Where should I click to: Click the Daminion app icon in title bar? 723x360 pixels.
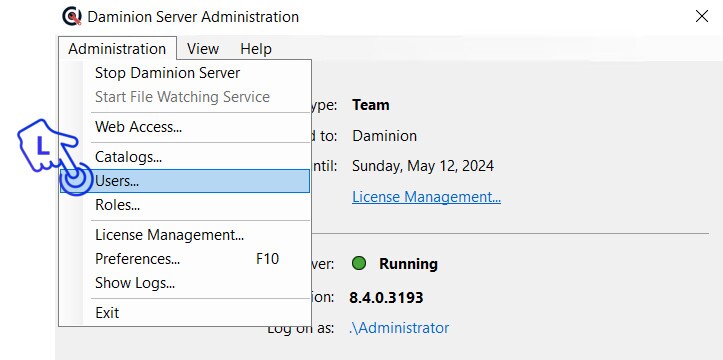tap(72, 17)
